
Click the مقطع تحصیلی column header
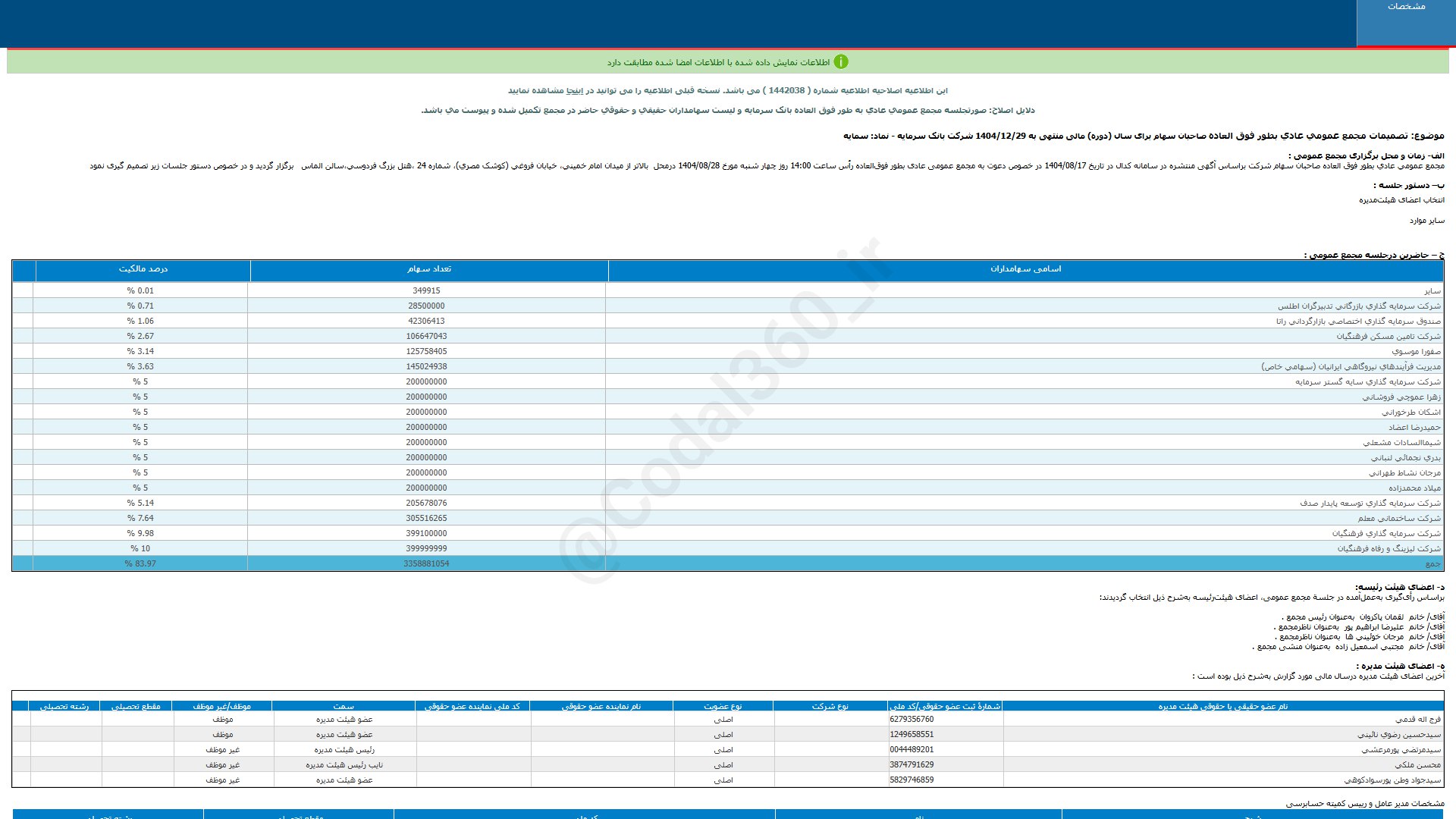click(x=136, y=706)
